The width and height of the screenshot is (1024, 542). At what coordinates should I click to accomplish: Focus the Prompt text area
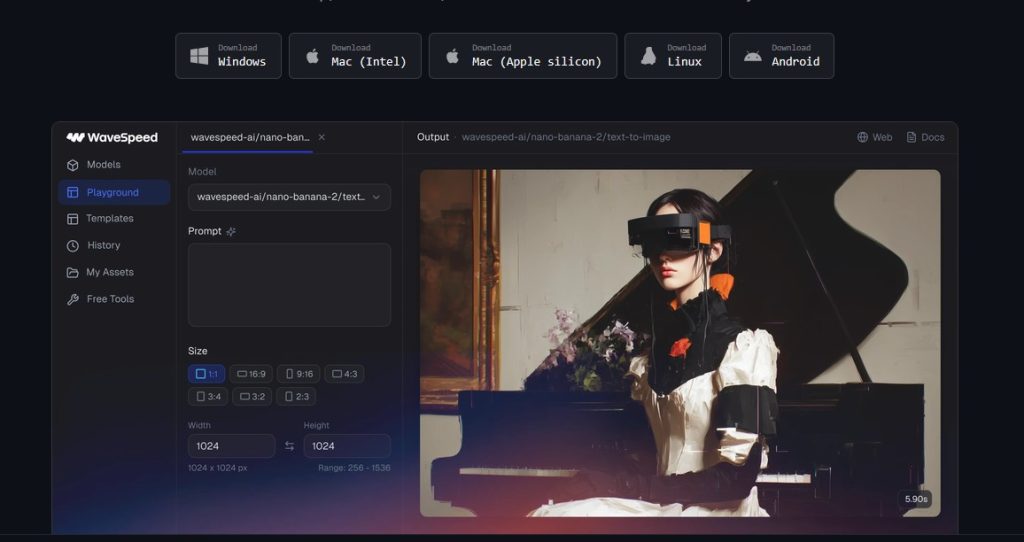coord(289,285)
